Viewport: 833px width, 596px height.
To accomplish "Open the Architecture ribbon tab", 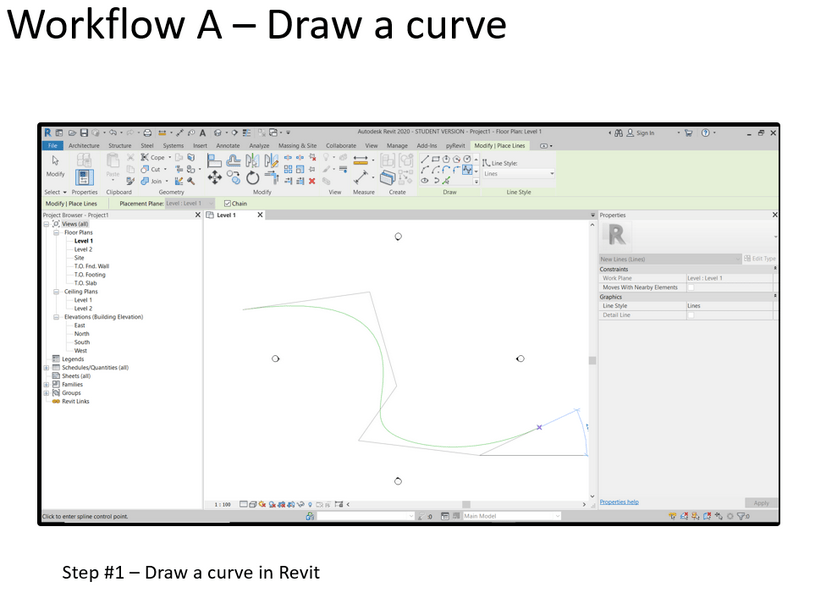I will tap(84, 146).
